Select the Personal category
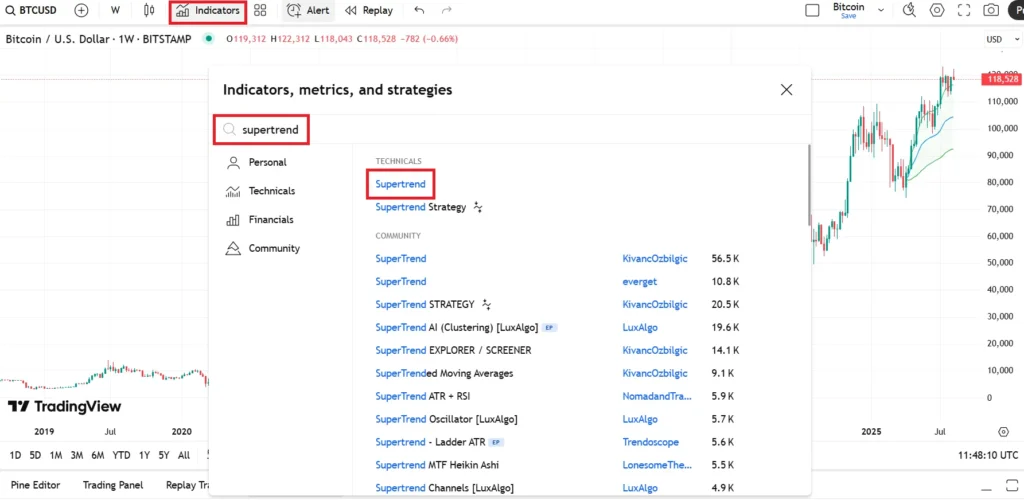1024x500 pixels. (257, 163)
